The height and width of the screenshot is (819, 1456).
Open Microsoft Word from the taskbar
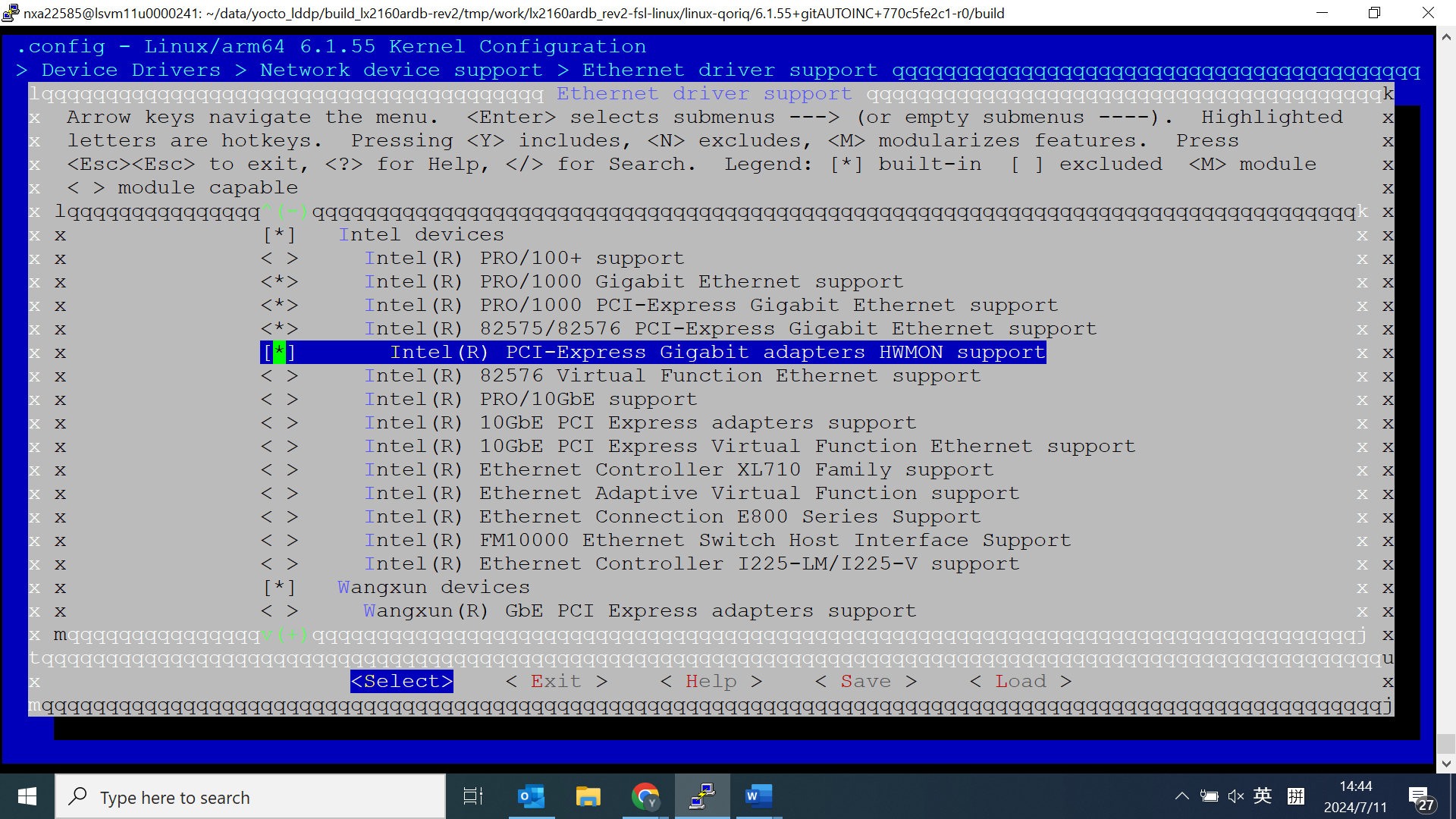758,796
